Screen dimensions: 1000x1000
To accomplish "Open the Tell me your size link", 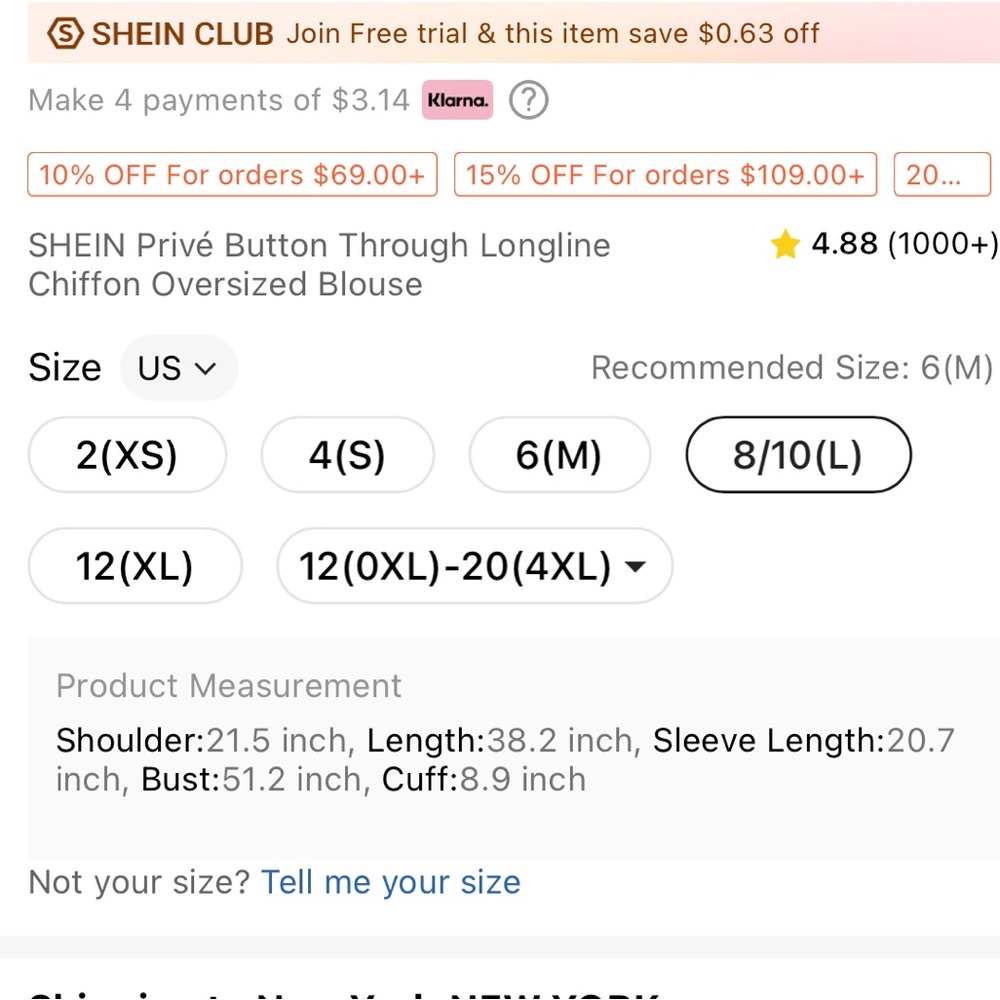I will tap(390, 882).
